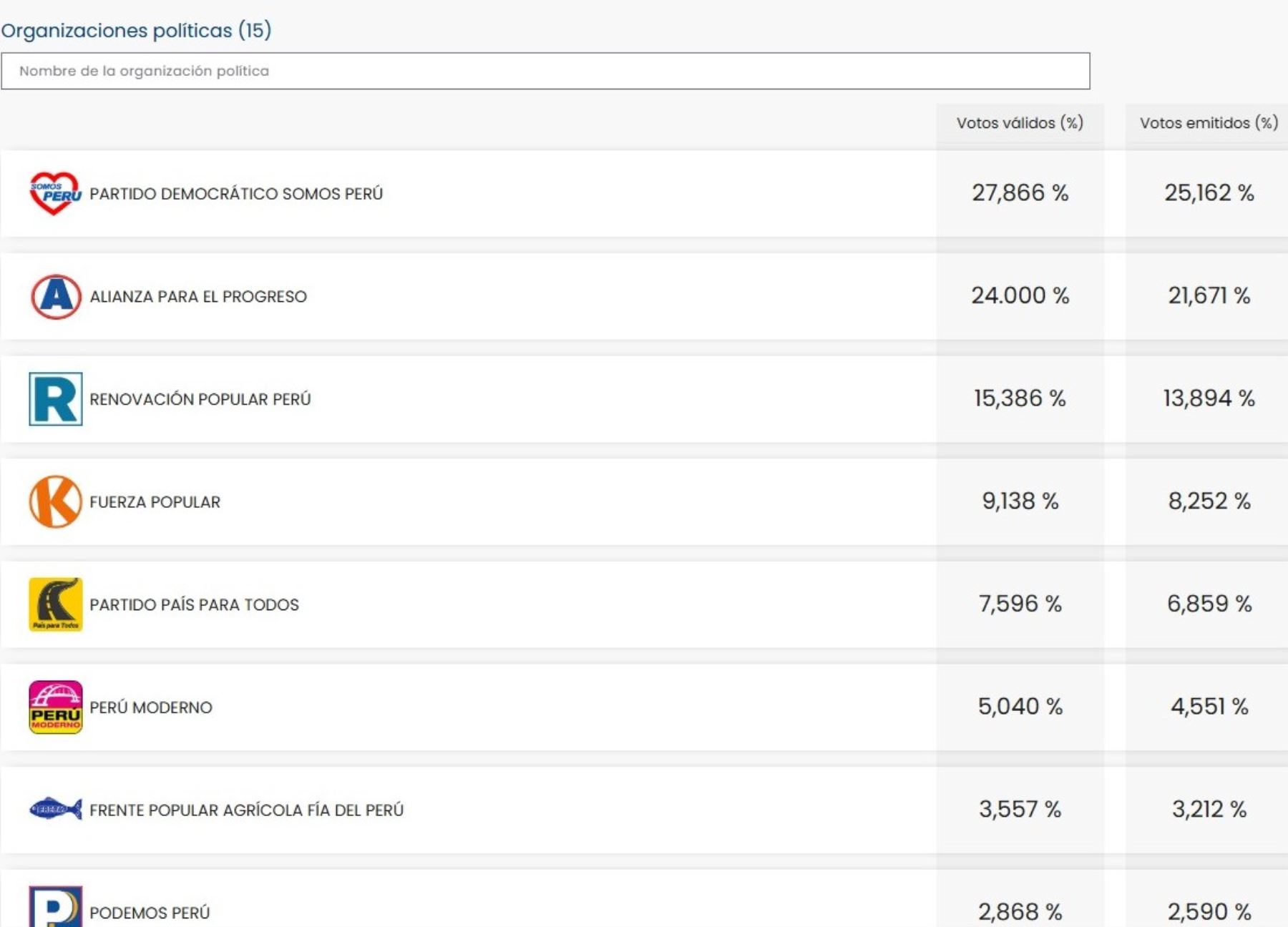Click the Somos Perú heart logo
1288x927 pixels.
click(x=55, y=193)
